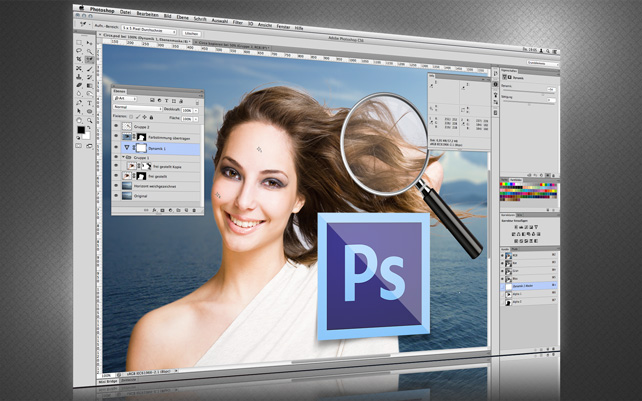Click the black foreground color swatch
Screen dimensions: 642x401
pyautogui.click(x=81, y=130)
